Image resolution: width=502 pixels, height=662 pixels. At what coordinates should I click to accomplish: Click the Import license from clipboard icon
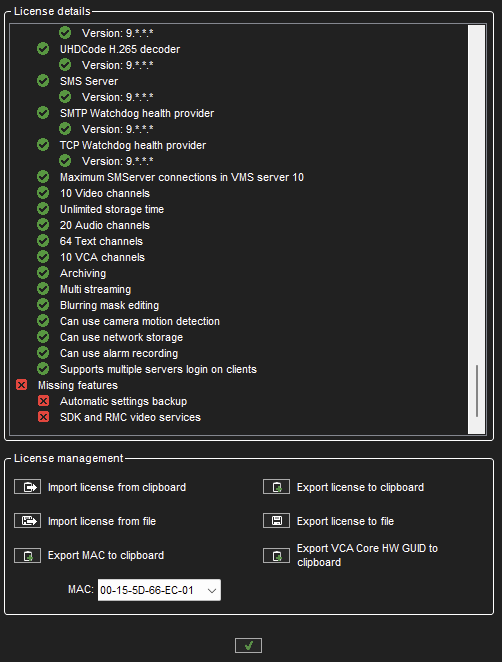pos(27,487)
